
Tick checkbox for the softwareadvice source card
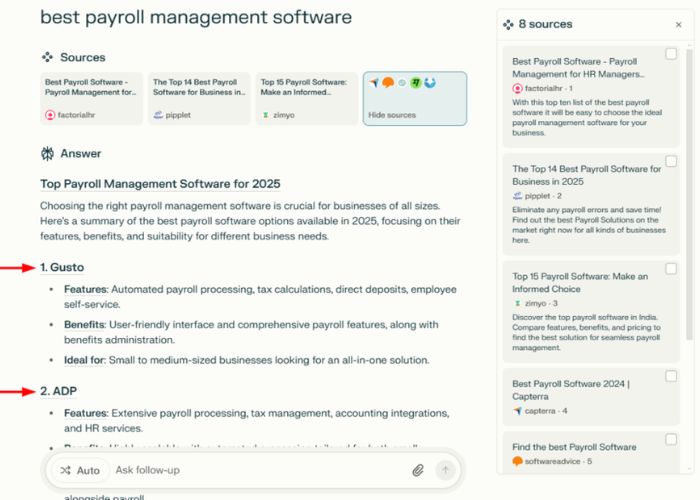[671, 439]
